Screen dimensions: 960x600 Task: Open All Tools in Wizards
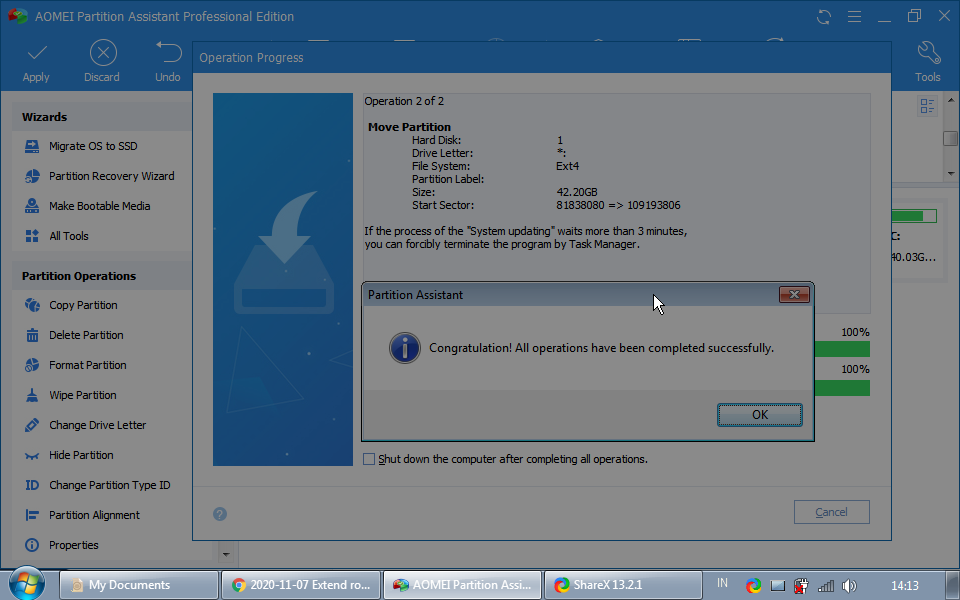point(69,236)
